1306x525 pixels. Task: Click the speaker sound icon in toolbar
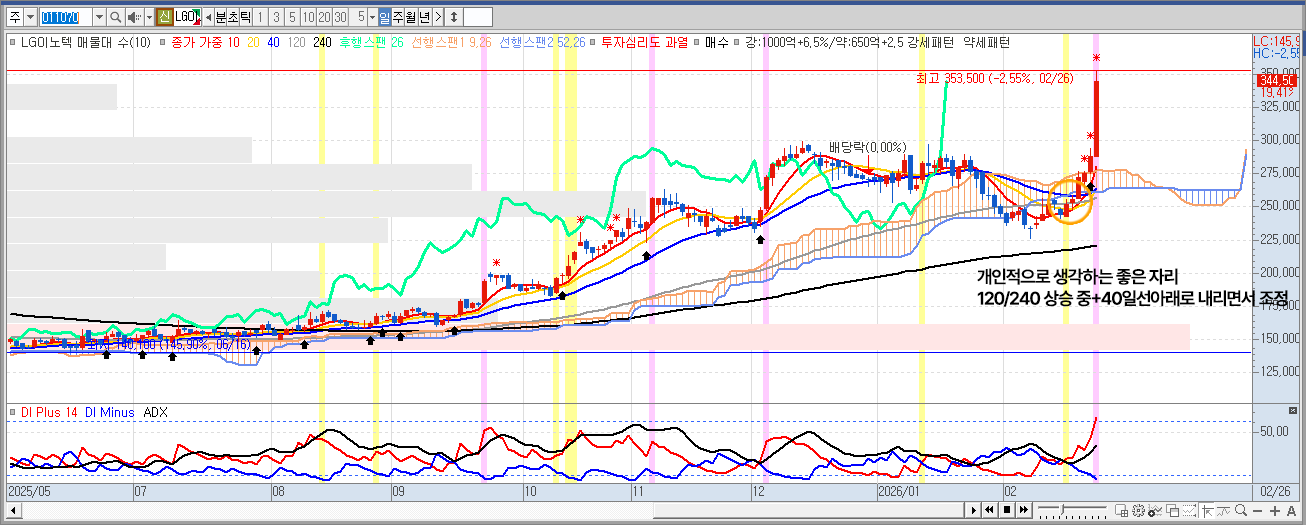133,17
